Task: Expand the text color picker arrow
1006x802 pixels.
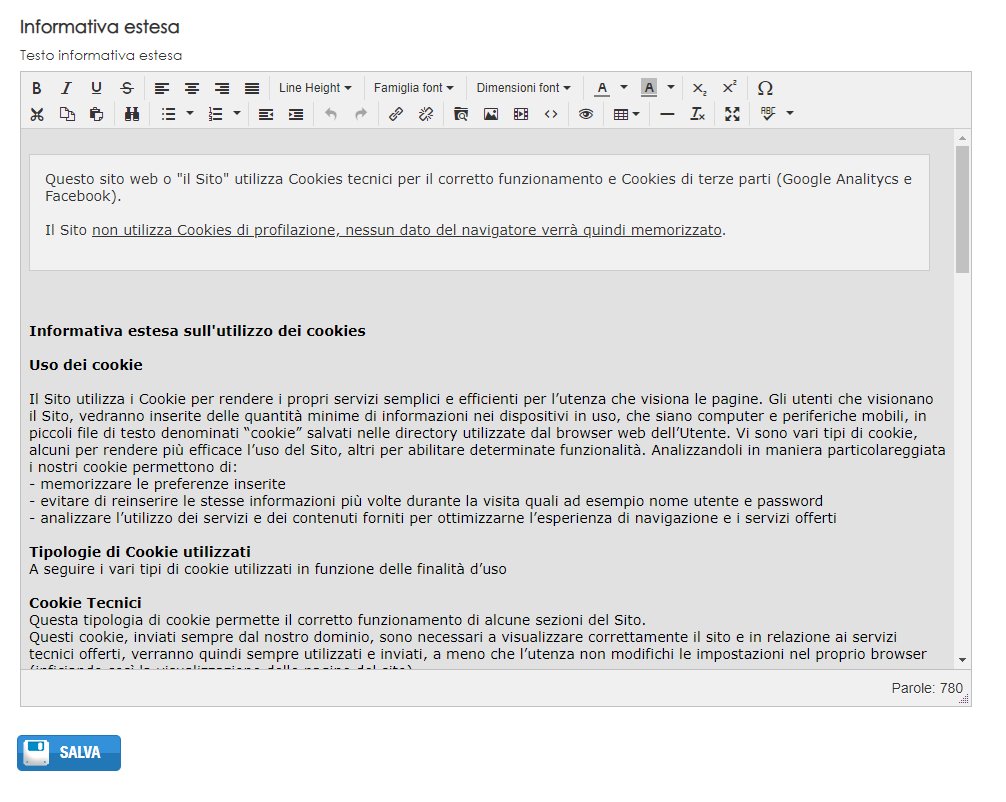Action: click(x=623, y=87)
